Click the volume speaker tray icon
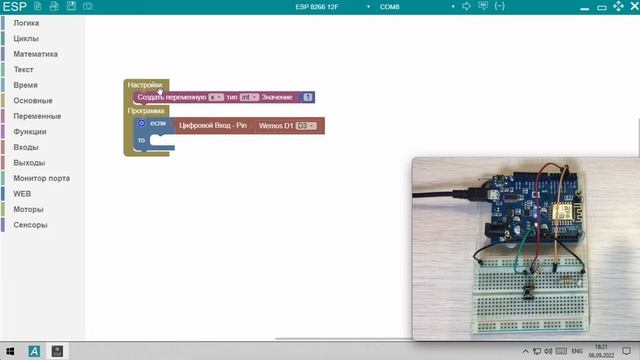The image size is (640, 360). coord(548,351)
